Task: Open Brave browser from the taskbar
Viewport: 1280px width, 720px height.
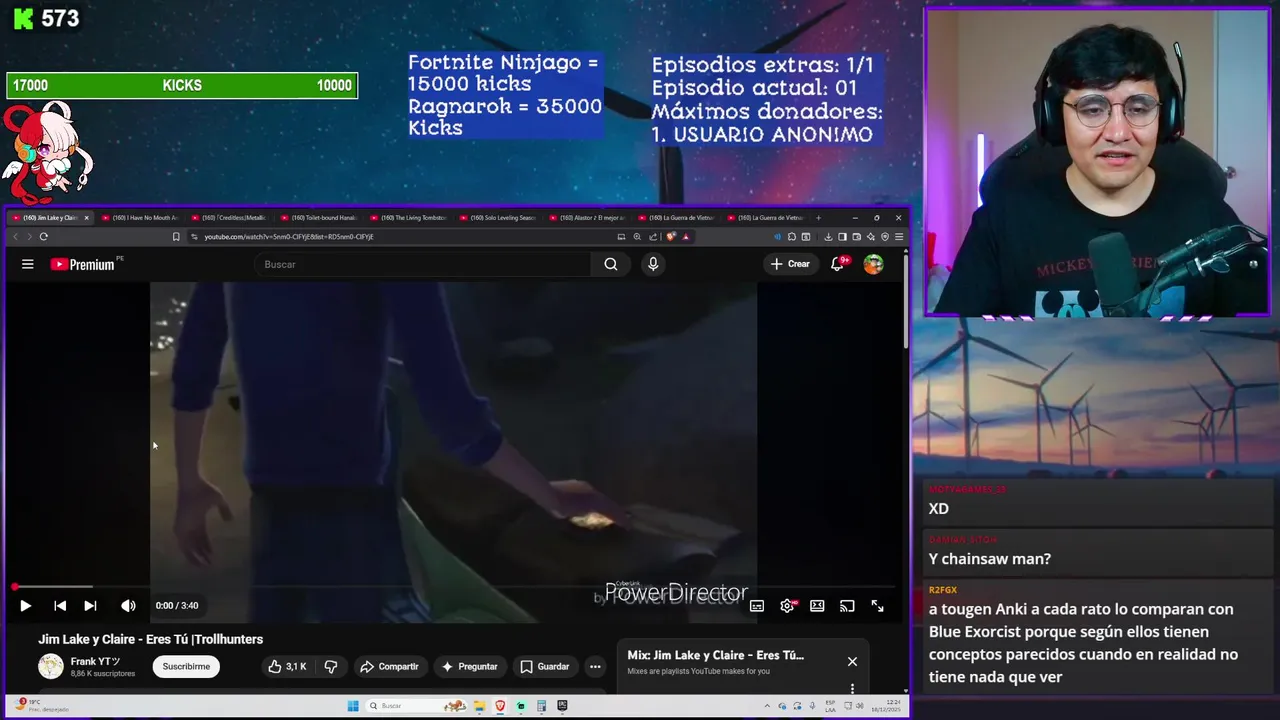Action: coord(501,706)
